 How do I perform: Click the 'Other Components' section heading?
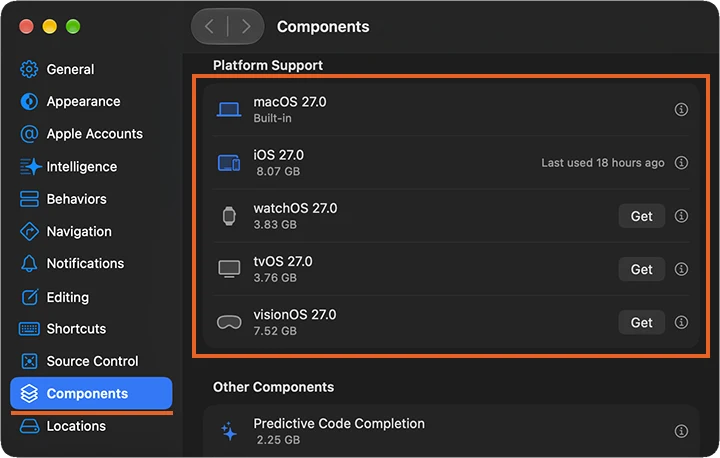[273, 387]
